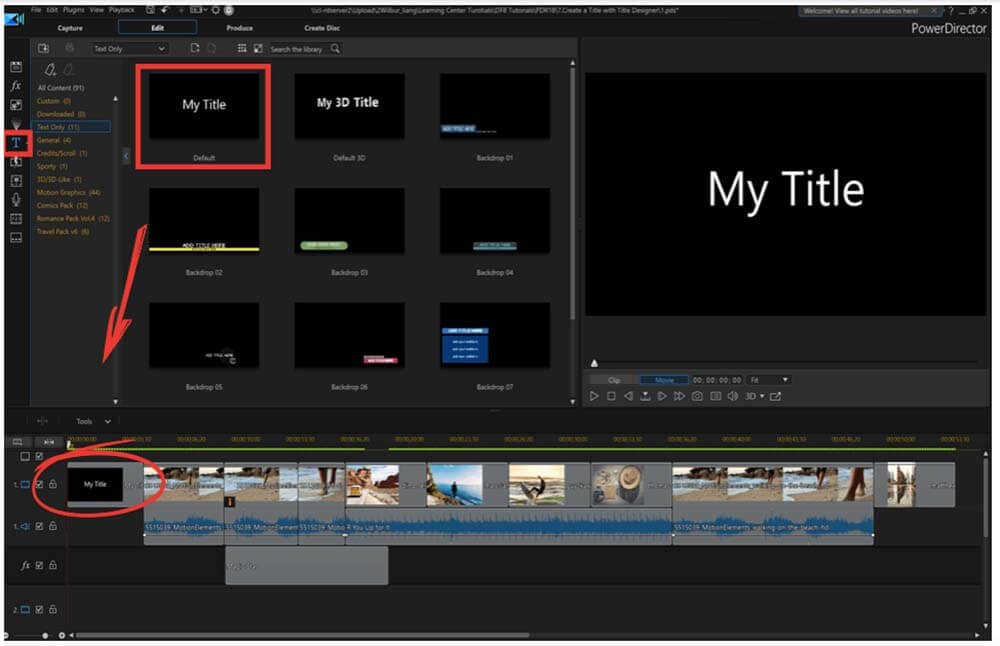Lock the fx effect track
1000x646 pixels.
tap(53, 565)
